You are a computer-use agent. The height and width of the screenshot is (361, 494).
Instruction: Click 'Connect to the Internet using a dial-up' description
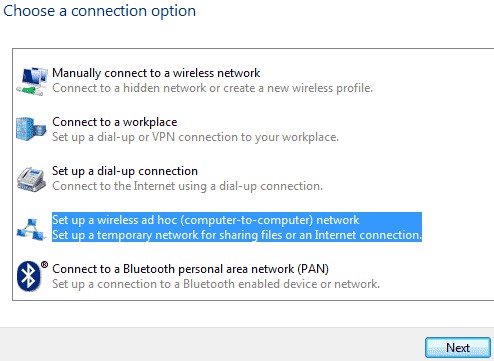pyautogui.click(x=187, y=186)
